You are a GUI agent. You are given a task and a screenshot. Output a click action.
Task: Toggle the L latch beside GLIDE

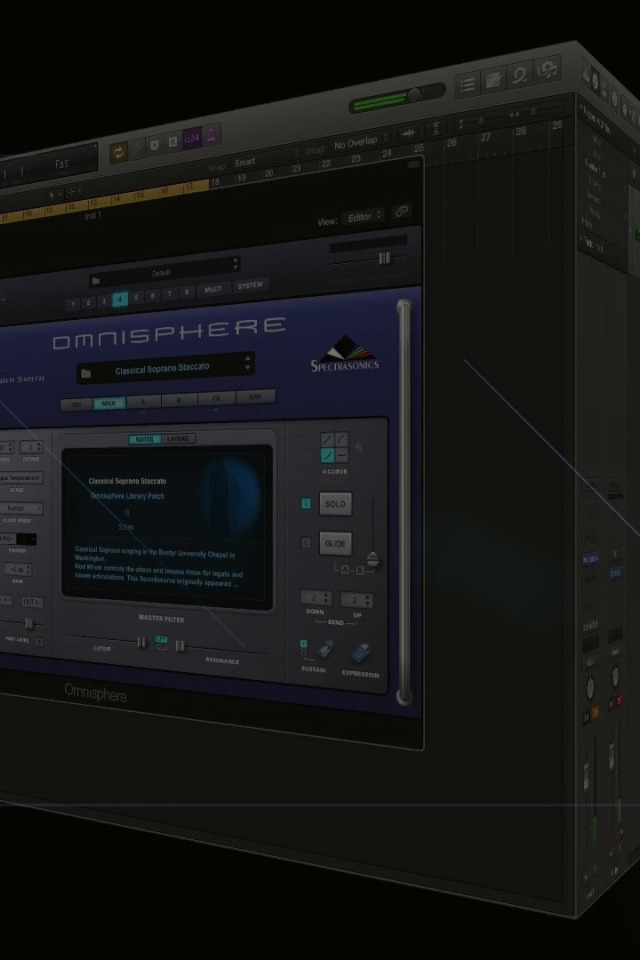(x=306, y=542)
